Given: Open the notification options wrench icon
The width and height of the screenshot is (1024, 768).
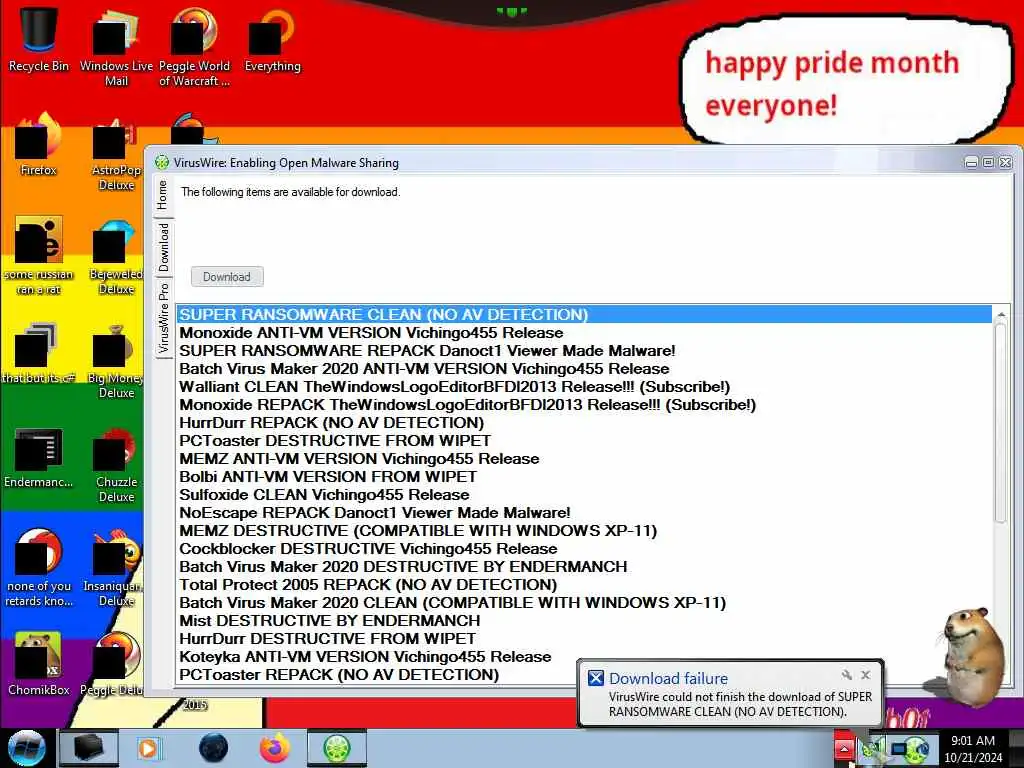Looking at the screenshot, I should tap(847, 675).
